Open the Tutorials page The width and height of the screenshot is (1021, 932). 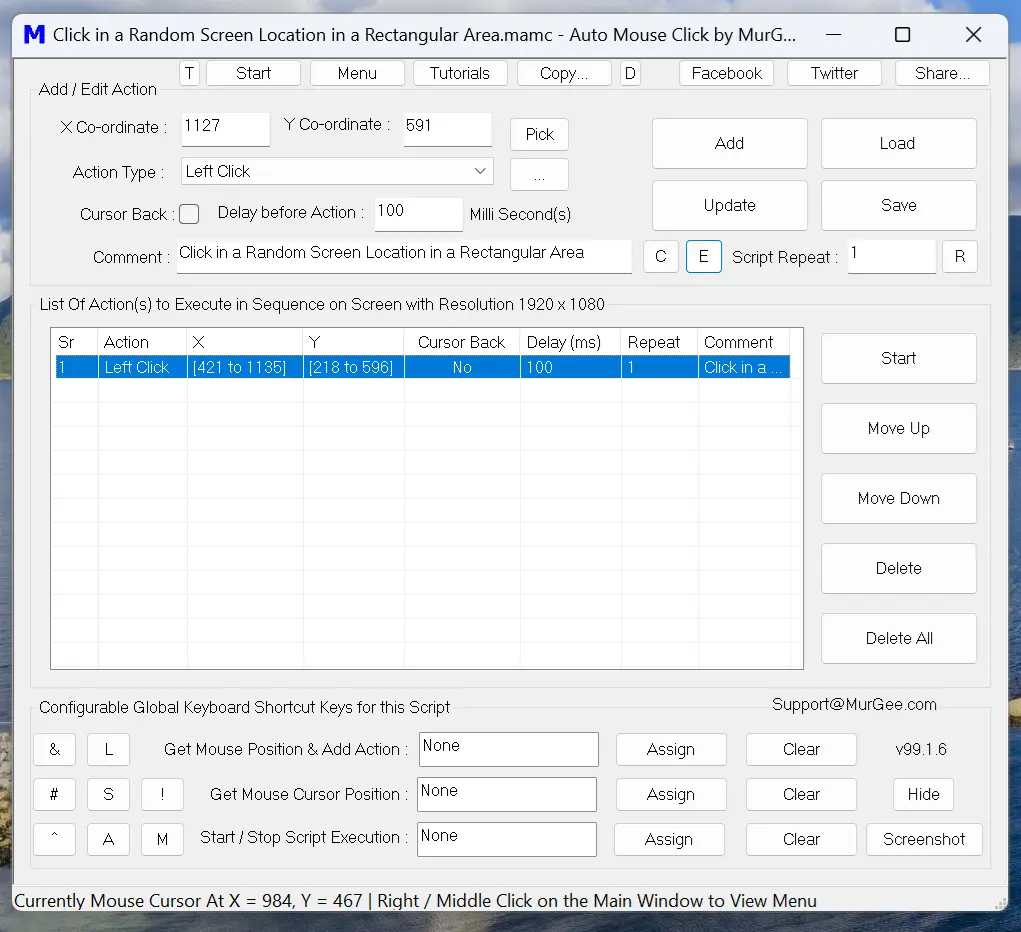tap(460, 73)
